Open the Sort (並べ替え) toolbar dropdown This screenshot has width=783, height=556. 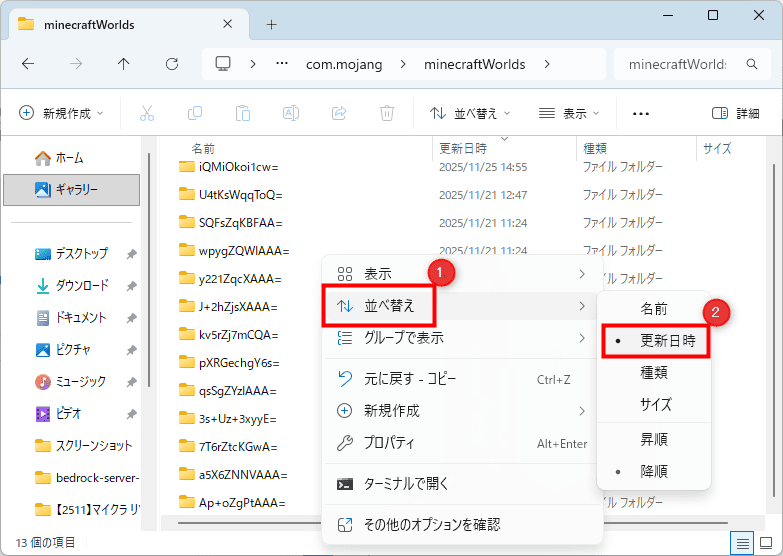tap(470, 113)
